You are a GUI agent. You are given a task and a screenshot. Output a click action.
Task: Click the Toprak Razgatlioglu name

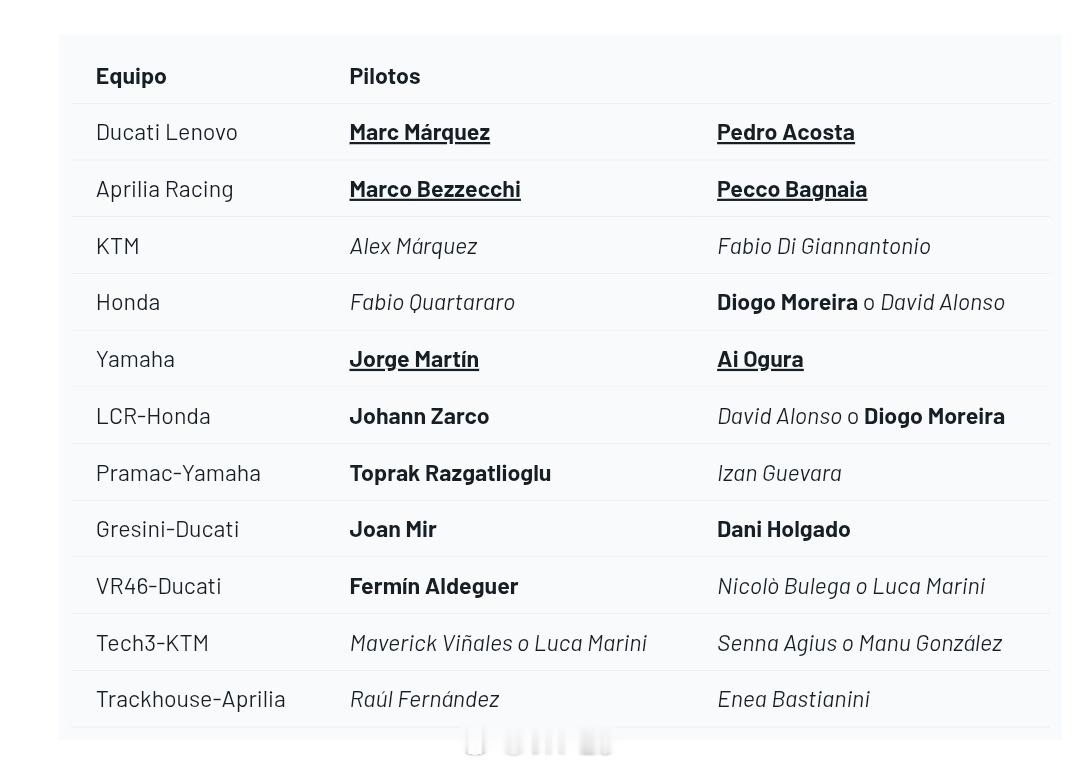pos(450,473)
